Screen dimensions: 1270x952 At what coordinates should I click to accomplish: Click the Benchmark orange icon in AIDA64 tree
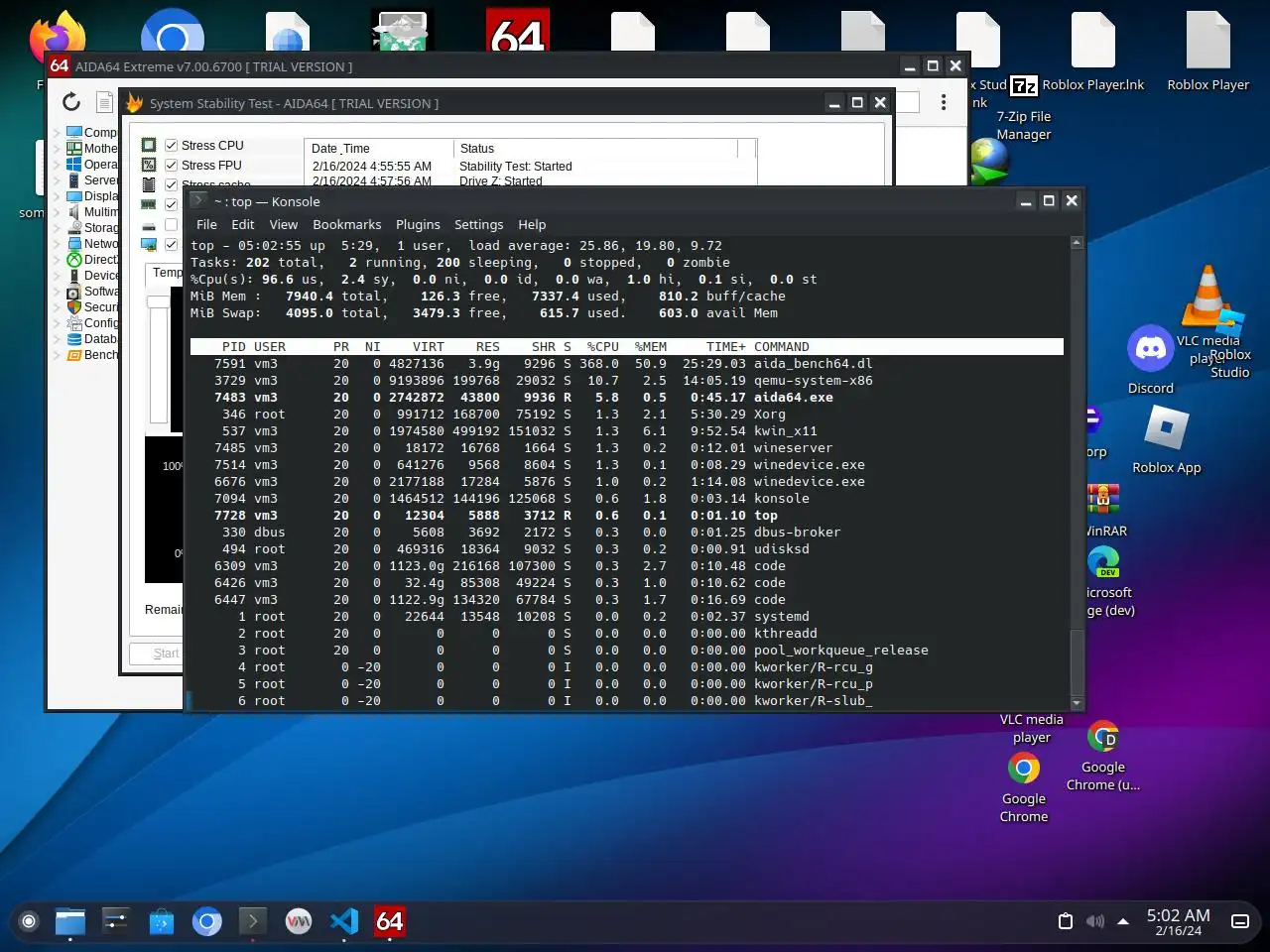pyautogui.click(x=74, y=354)
